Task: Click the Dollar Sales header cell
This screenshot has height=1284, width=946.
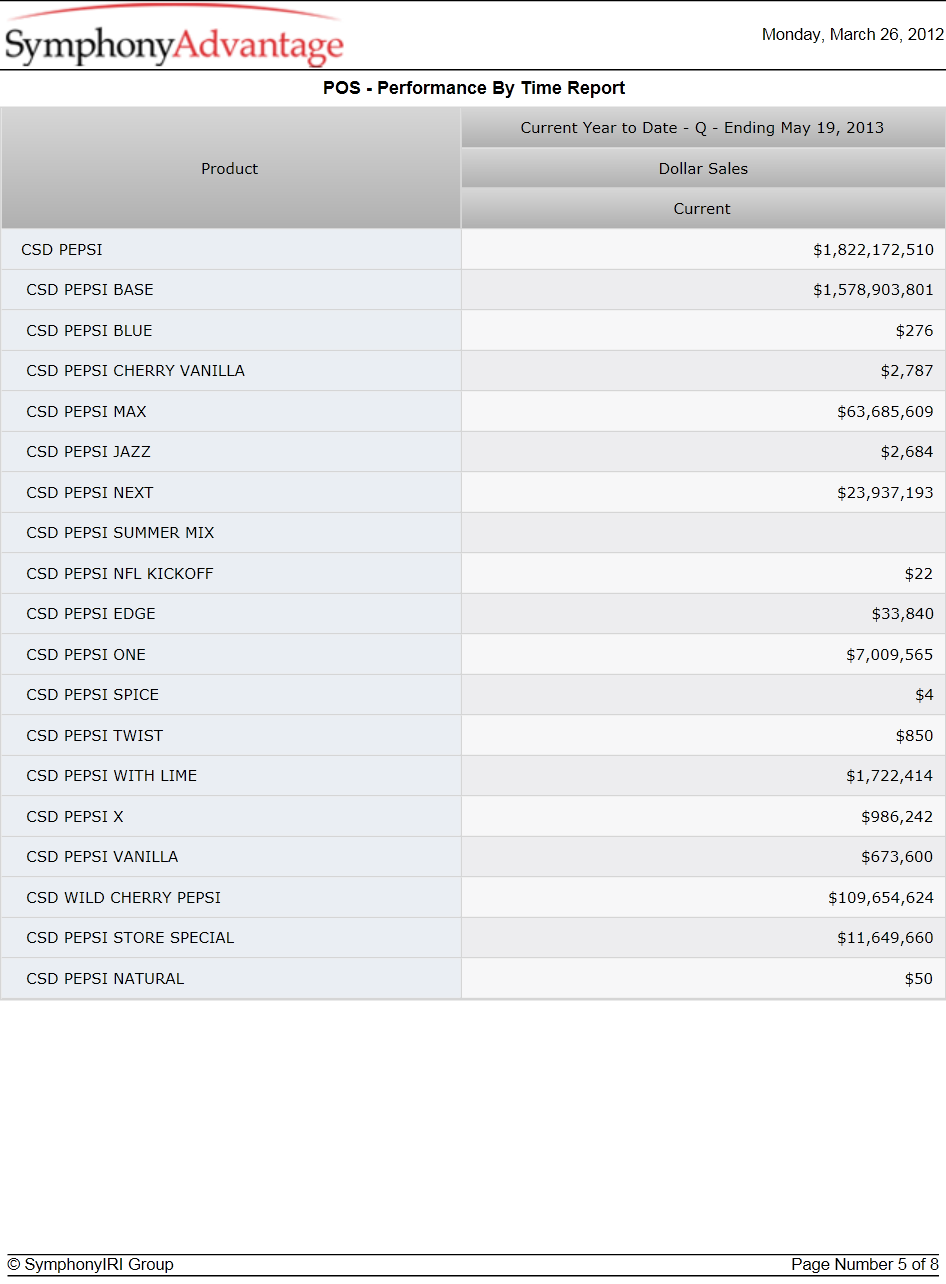Action: 703,168
